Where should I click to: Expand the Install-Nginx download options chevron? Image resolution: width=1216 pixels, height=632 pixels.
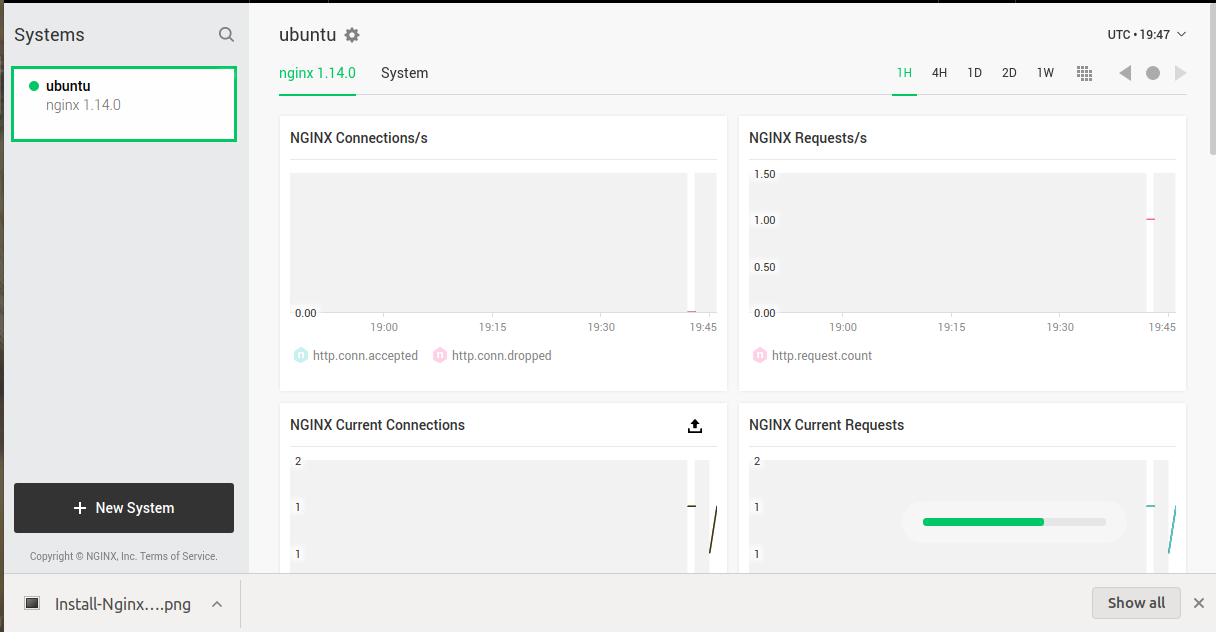pyautogui.click(x=217, y=603)
